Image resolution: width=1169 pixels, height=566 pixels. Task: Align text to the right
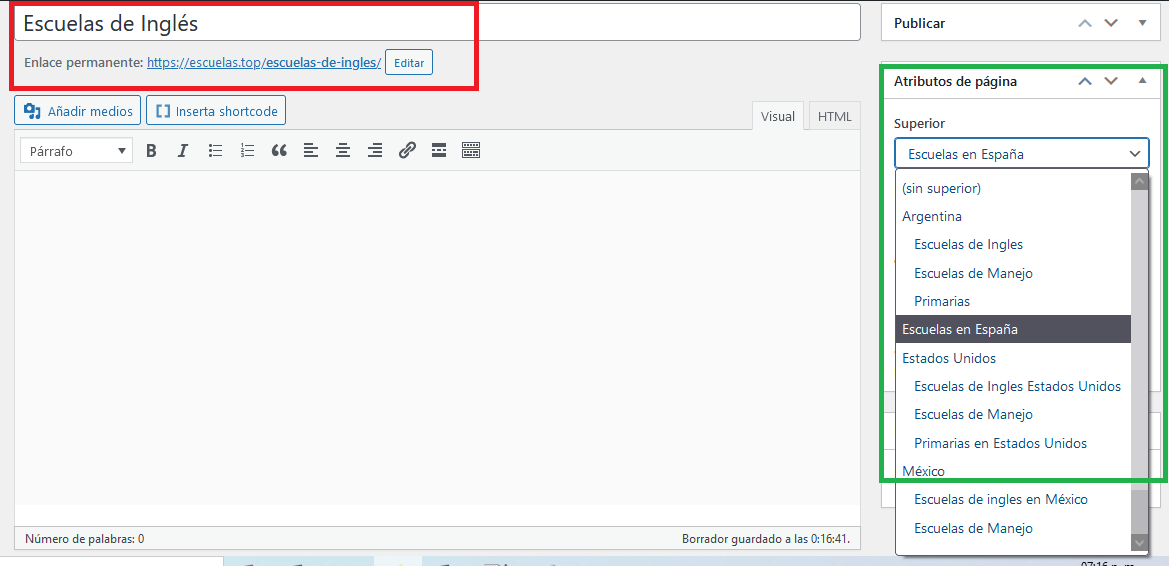click(x=375, y=151)
